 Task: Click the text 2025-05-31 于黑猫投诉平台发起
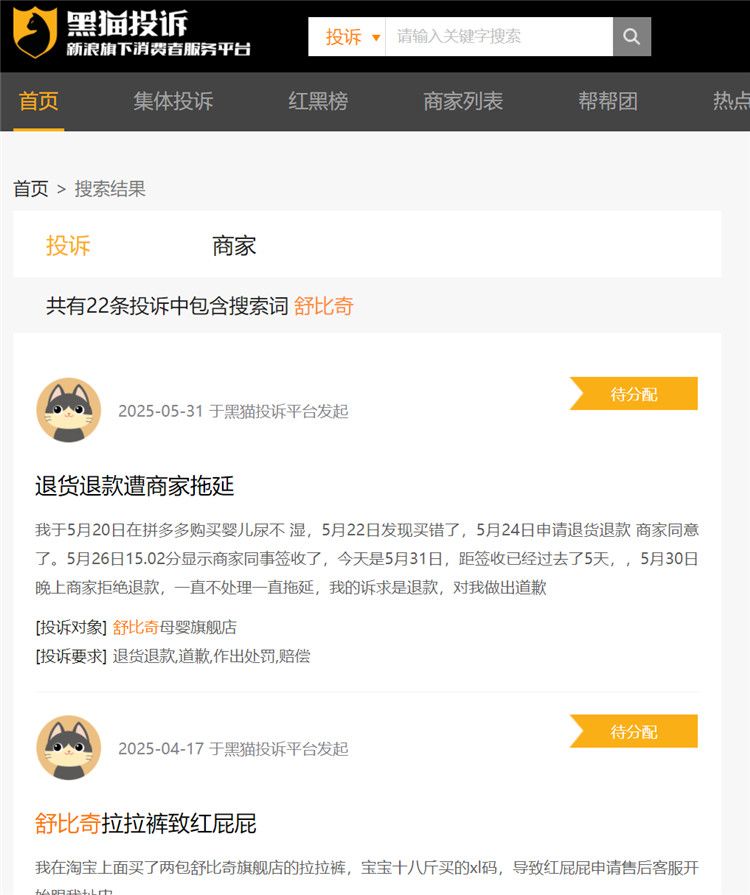233,411
